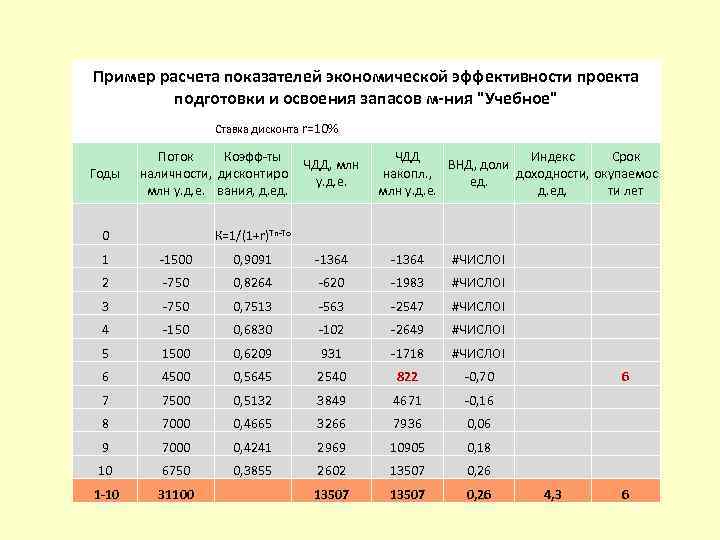Screen dimensions: 720x540
Task: Click the accumulated value -2649
Action: (x=407, y=330)
